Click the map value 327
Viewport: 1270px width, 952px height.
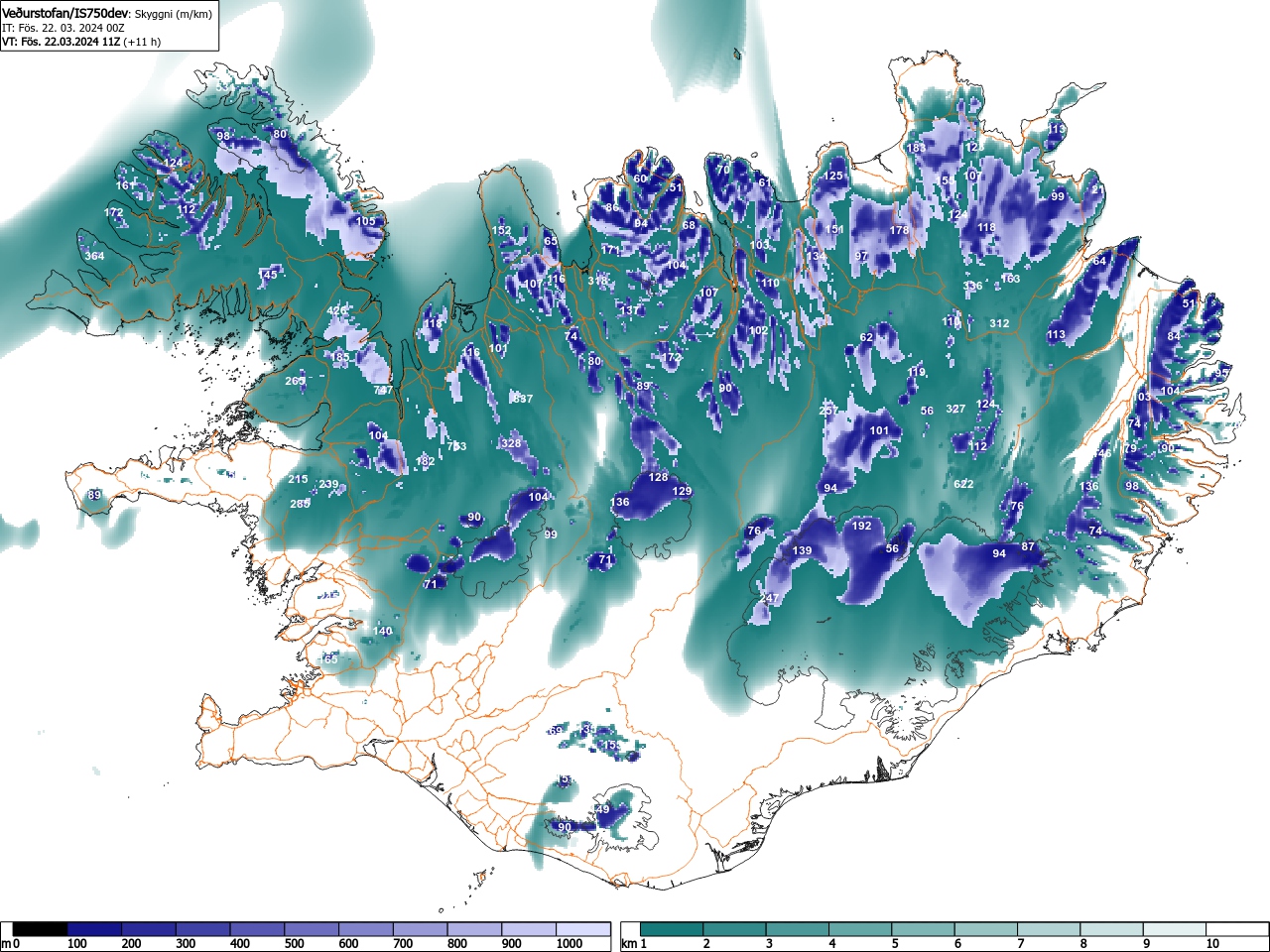click(955, 409)
